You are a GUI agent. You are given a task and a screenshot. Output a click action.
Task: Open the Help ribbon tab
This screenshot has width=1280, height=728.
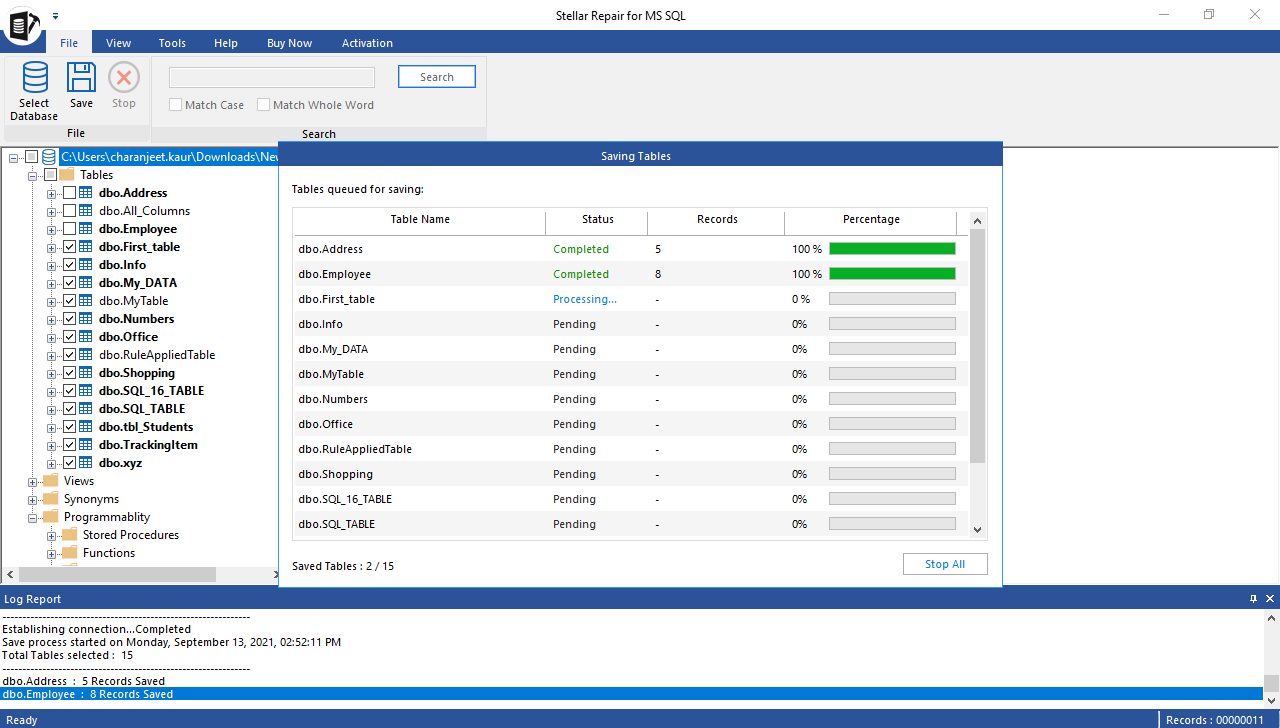point(226,43)
